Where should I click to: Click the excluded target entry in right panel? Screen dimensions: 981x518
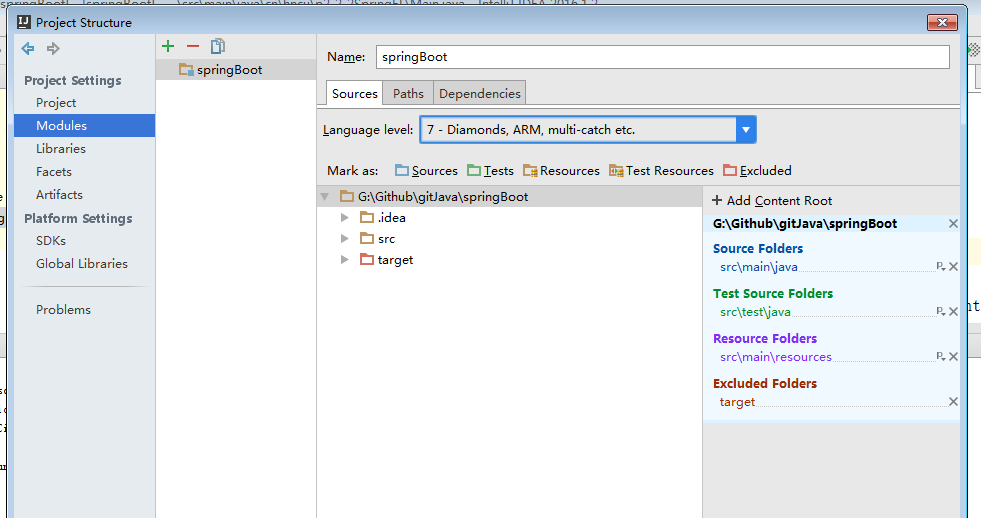pos(737,402)
